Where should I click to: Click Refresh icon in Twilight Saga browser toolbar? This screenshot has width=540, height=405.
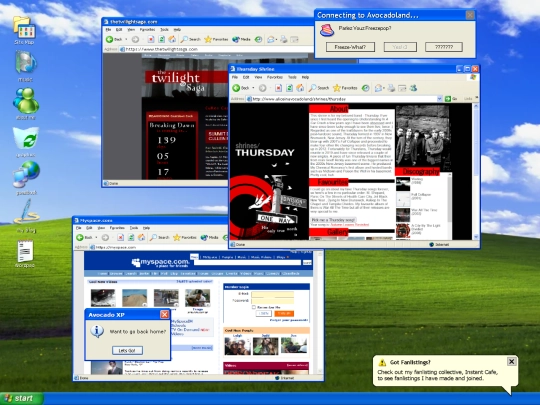[x=161, y=39]
